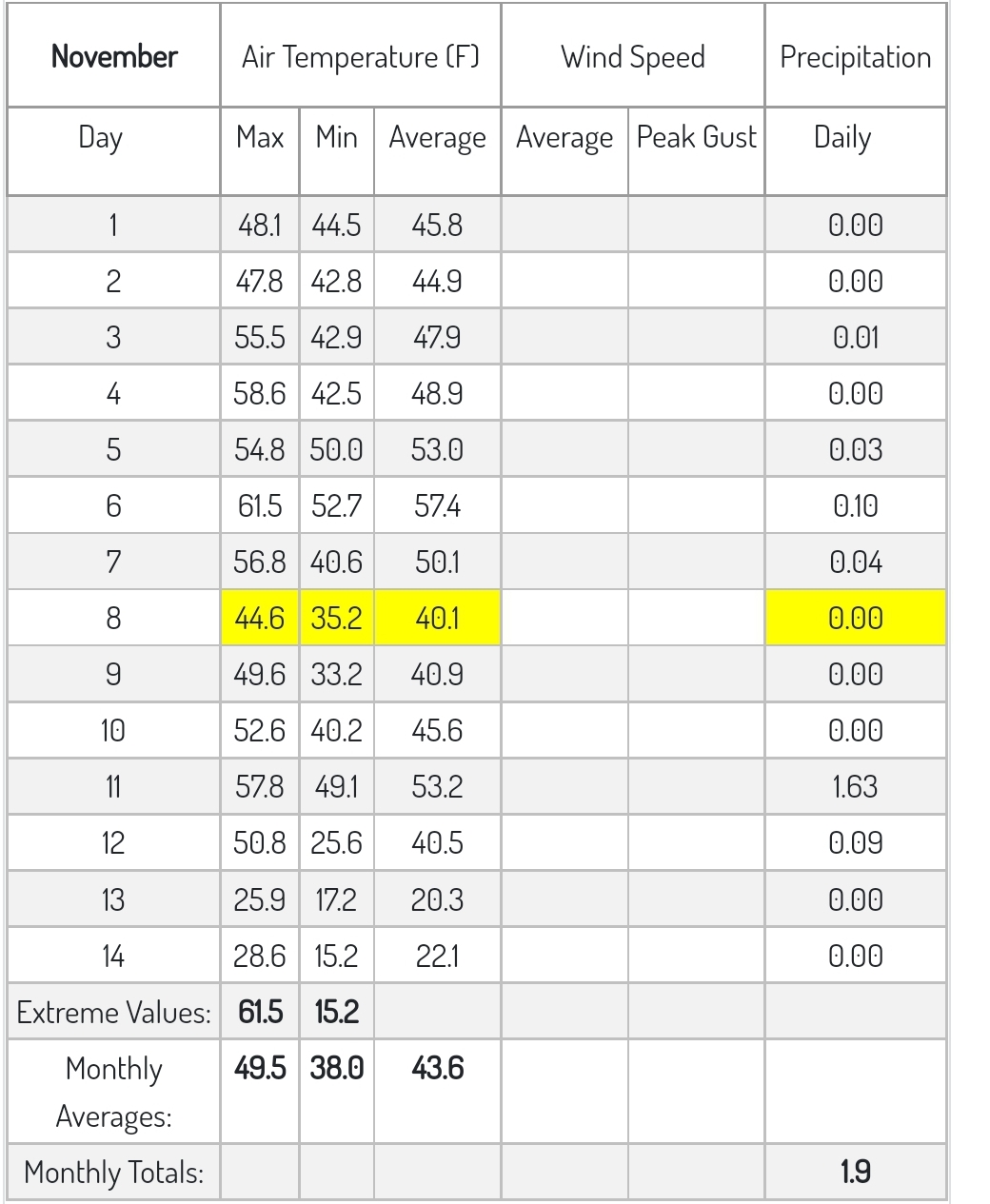
Task: Click the Precipitation column header
Action: 856,56
